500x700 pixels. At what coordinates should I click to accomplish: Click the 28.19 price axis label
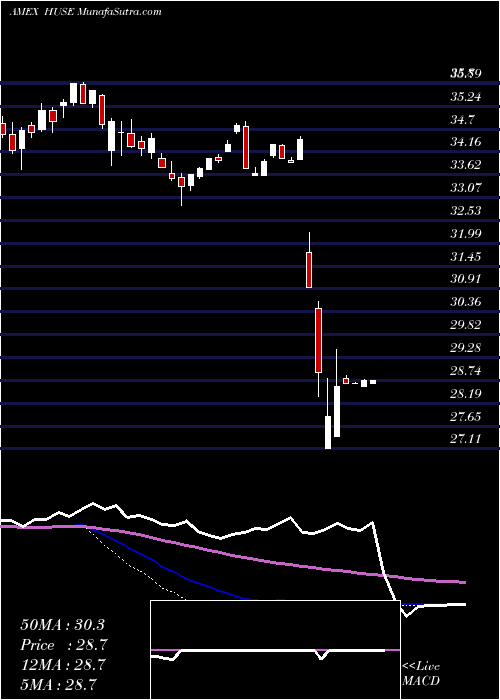tap(466, 393)
